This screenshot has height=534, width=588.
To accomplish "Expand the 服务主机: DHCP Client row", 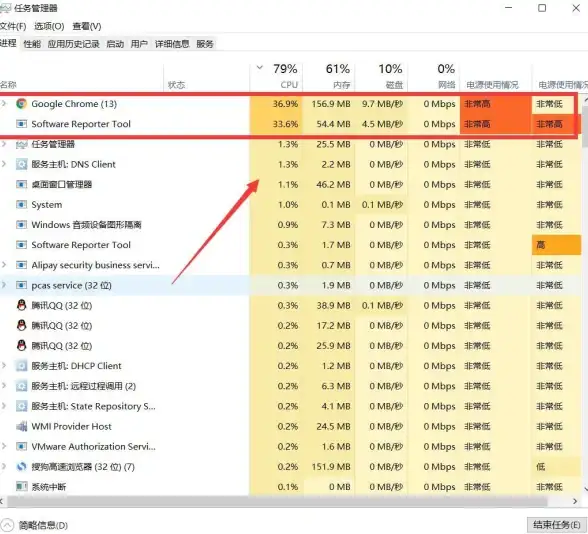I will click(4, 366).
